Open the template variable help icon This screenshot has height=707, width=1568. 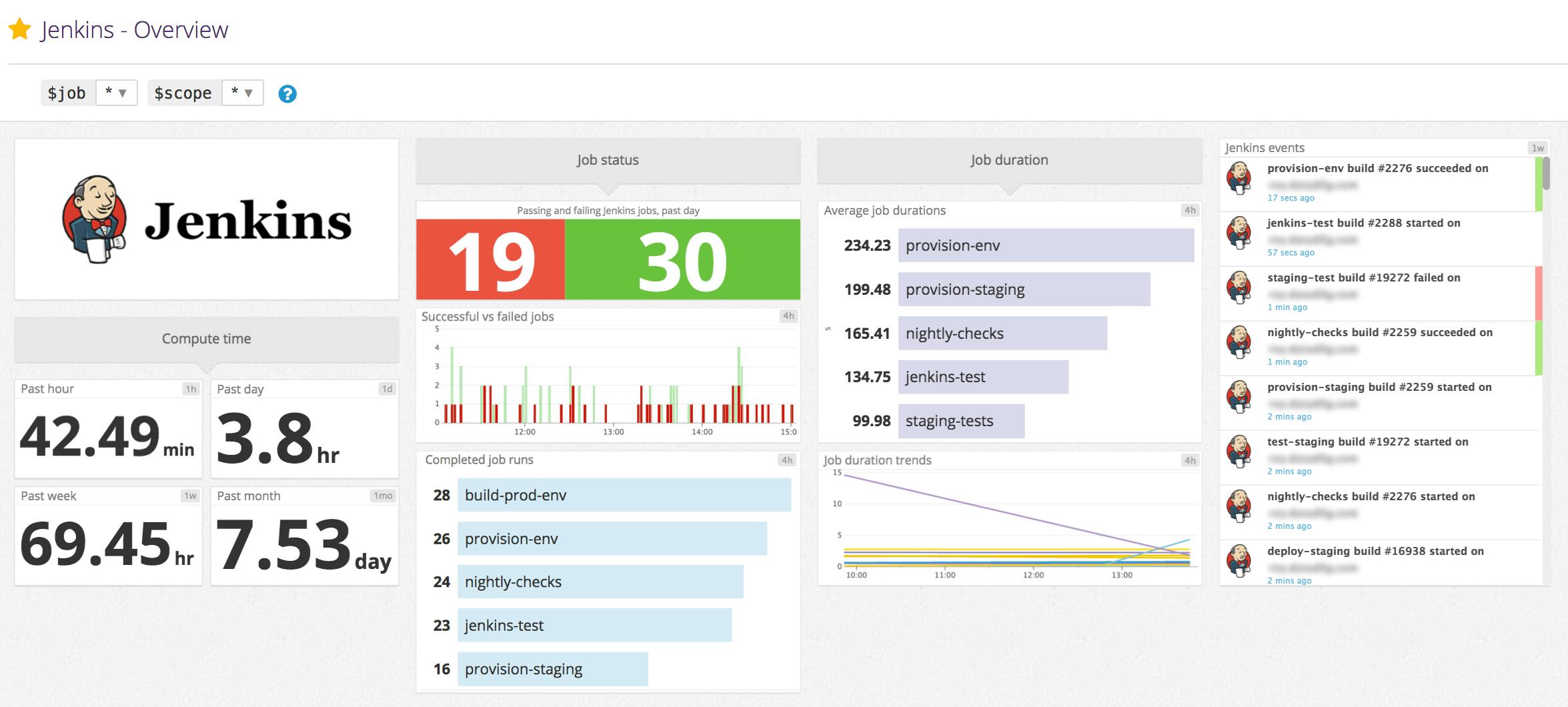coord(287,94)
